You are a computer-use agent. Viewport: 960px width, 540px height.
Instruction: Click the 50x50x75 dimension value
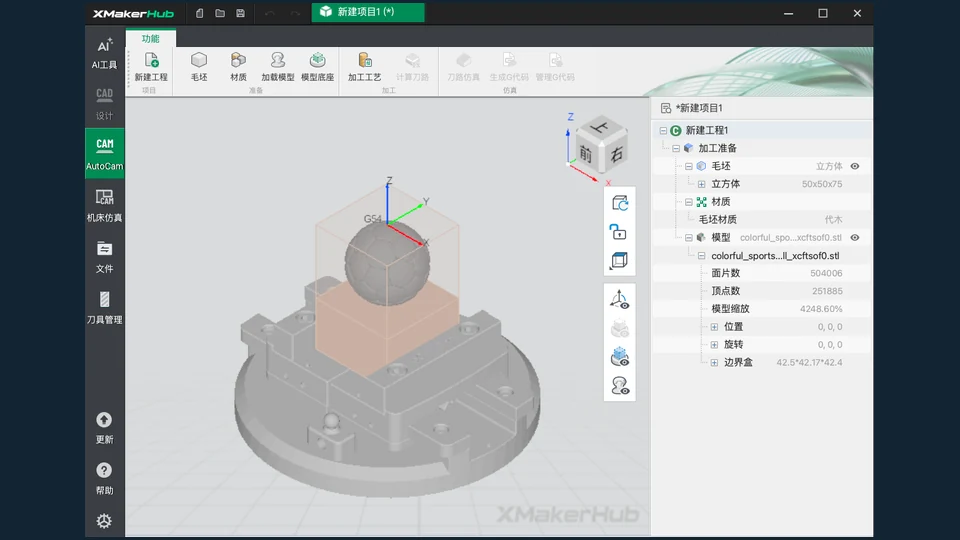(822, 184)
